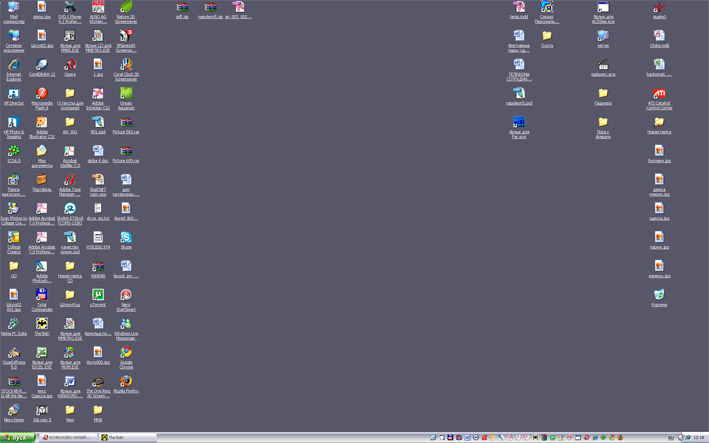
Task: Open the Google Chrome desktop shortcut
Action: (126, 353)
